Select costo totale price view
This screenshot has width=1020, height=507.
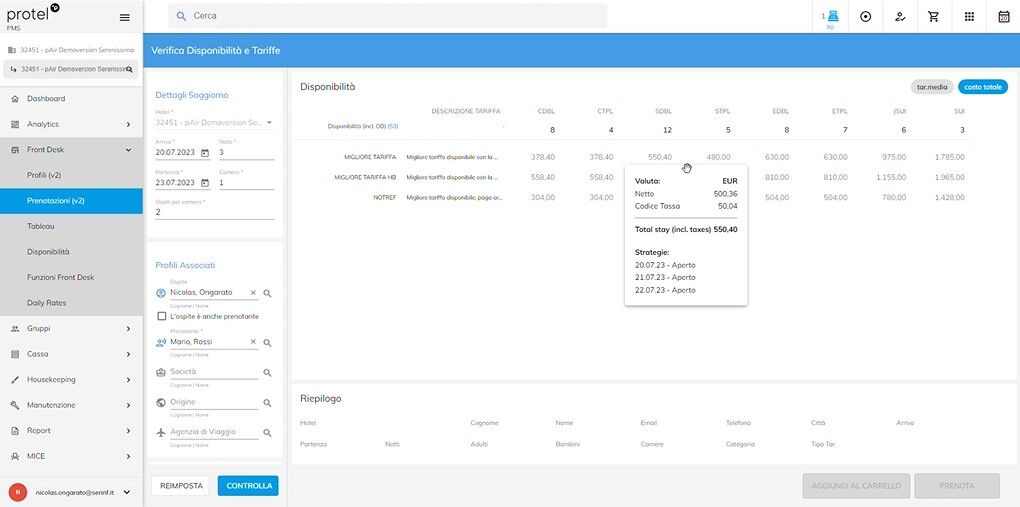click(x=982, y=87)
